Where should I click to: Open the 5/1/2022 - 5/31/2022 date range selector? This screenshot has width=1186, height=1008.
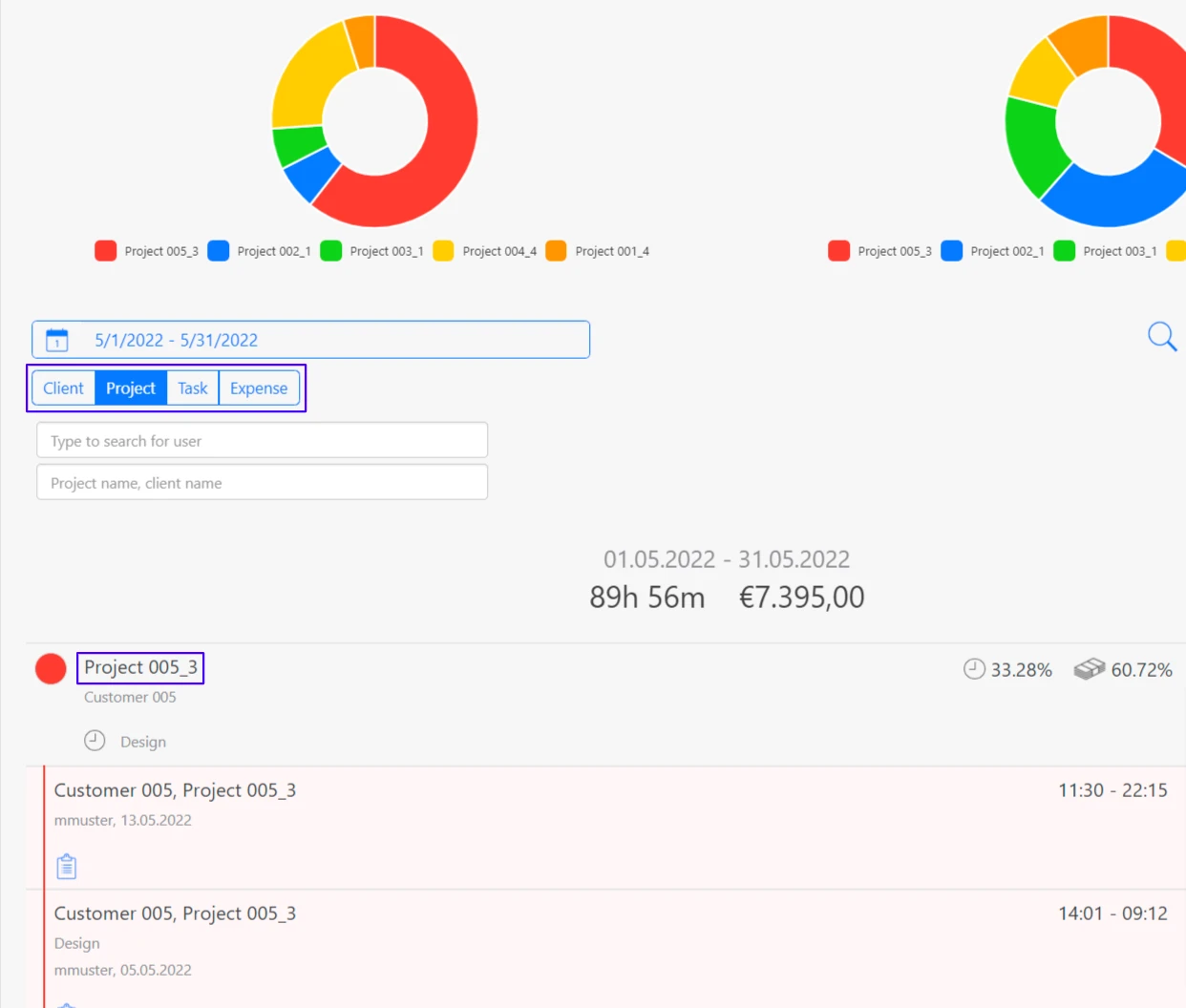pos(310,339)
